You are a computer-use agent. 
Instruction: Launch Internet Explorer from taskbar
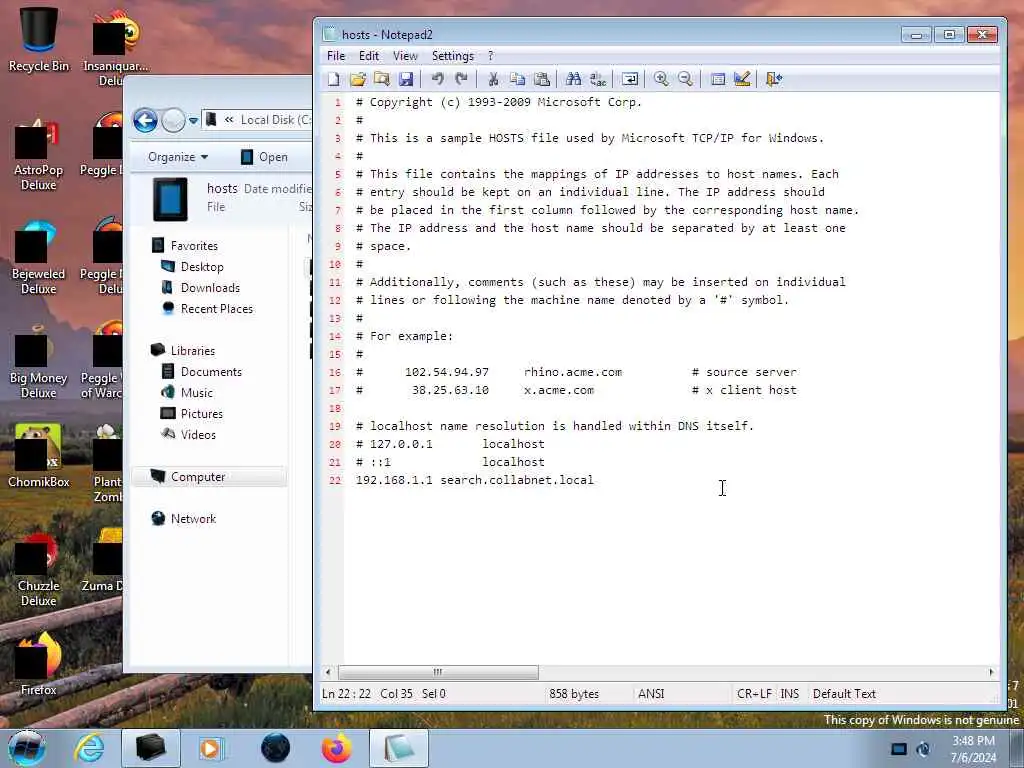tap(89, 748)
